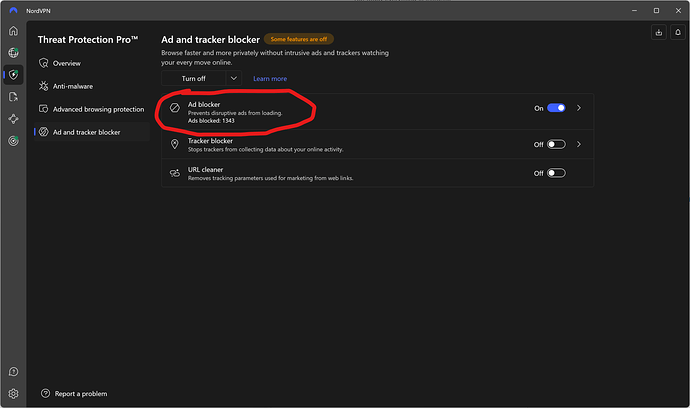Screen dimensions: 690x408
Task: Open the Dark Web Monitor target icon
Action: (14, 141)
